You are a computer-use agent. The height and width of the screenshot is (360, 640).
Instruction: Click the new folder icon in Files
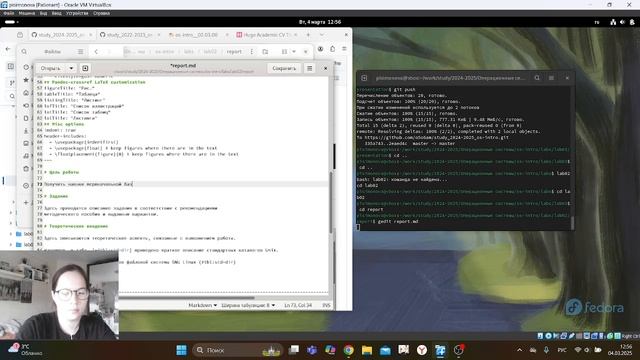[265, 52]
